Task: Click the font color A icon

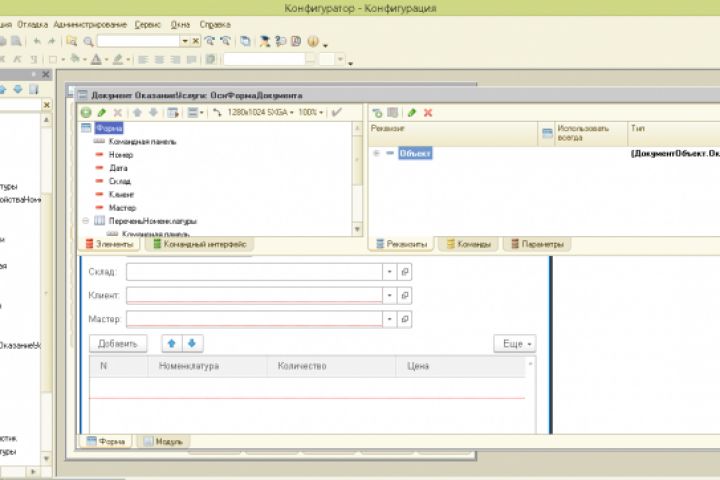Action: click(96, 59)
